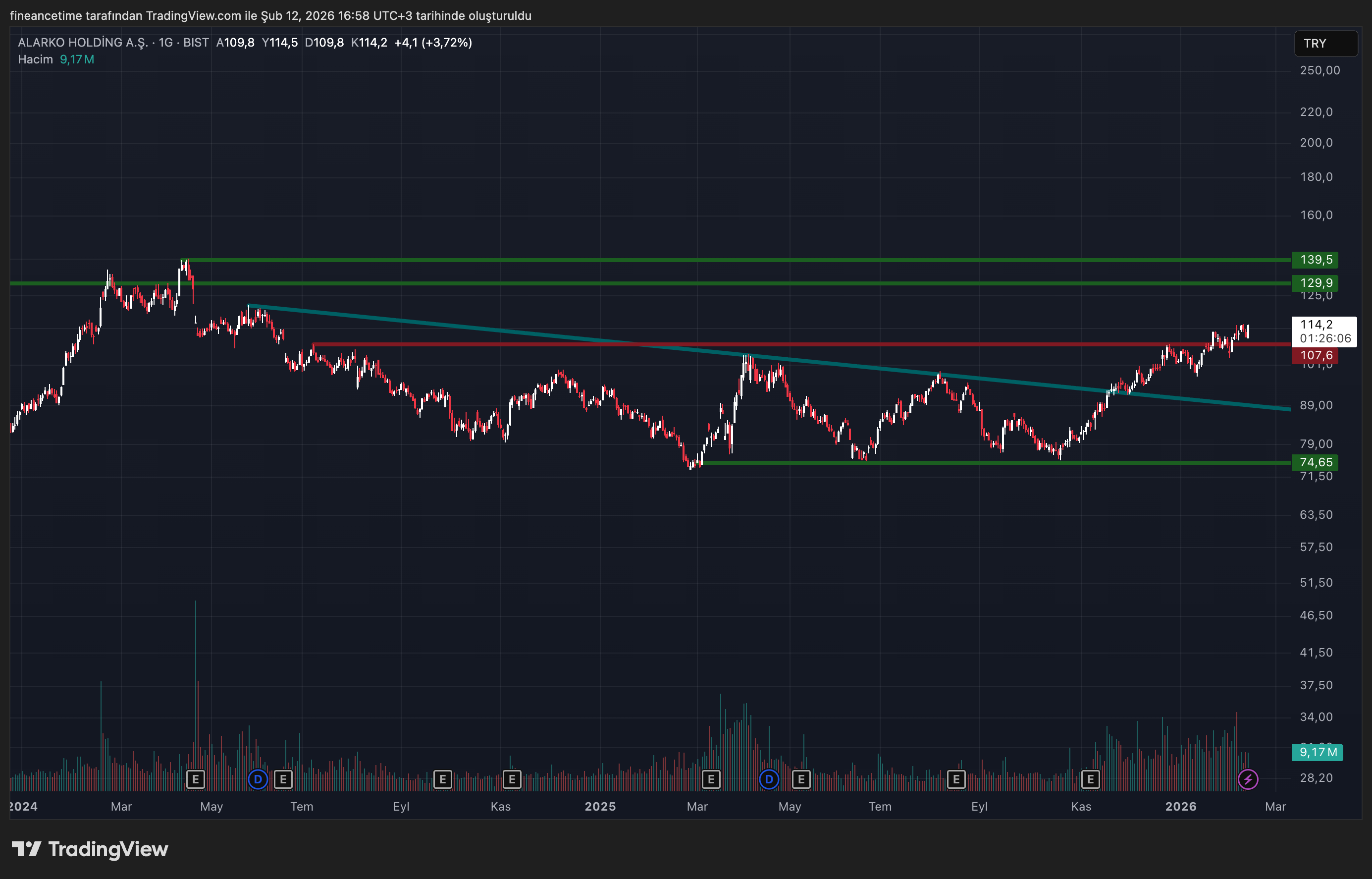Open the E earnings marker just left of May 2024

196,779
